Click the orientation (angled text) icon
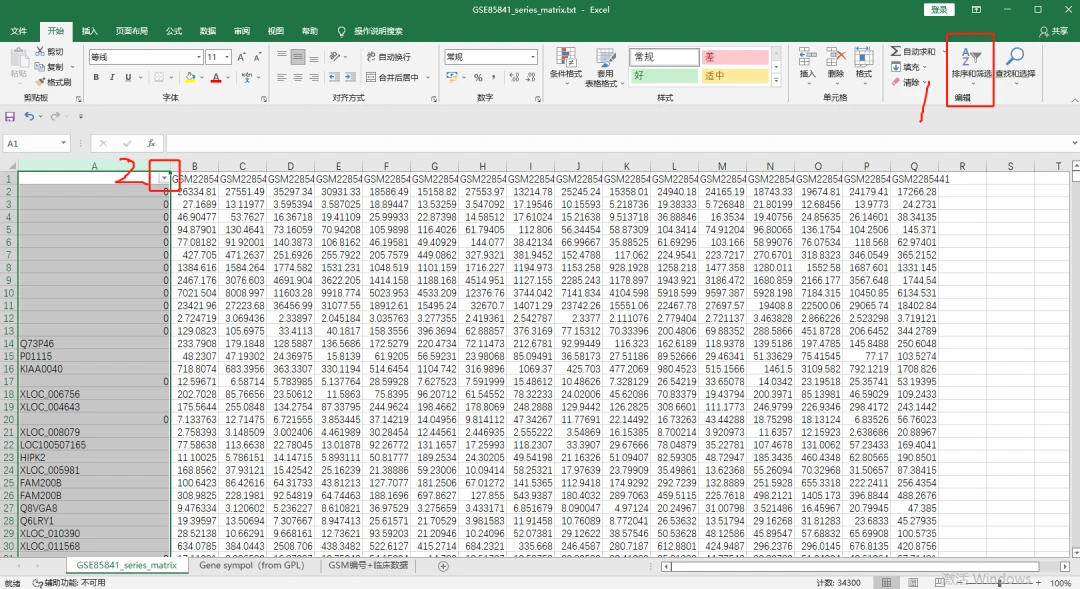The width and height of the screenshot is (1080, 589). click(335, 56)
